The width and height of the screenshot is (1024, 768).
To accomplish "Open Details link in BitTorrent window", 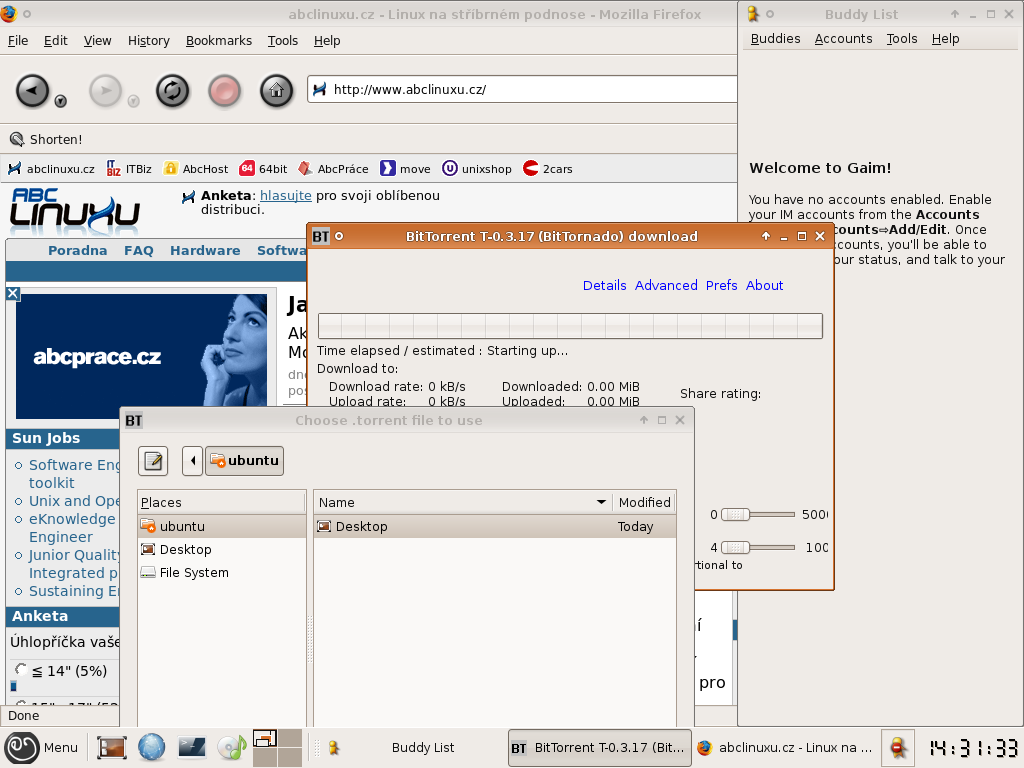I will point(604,285).
